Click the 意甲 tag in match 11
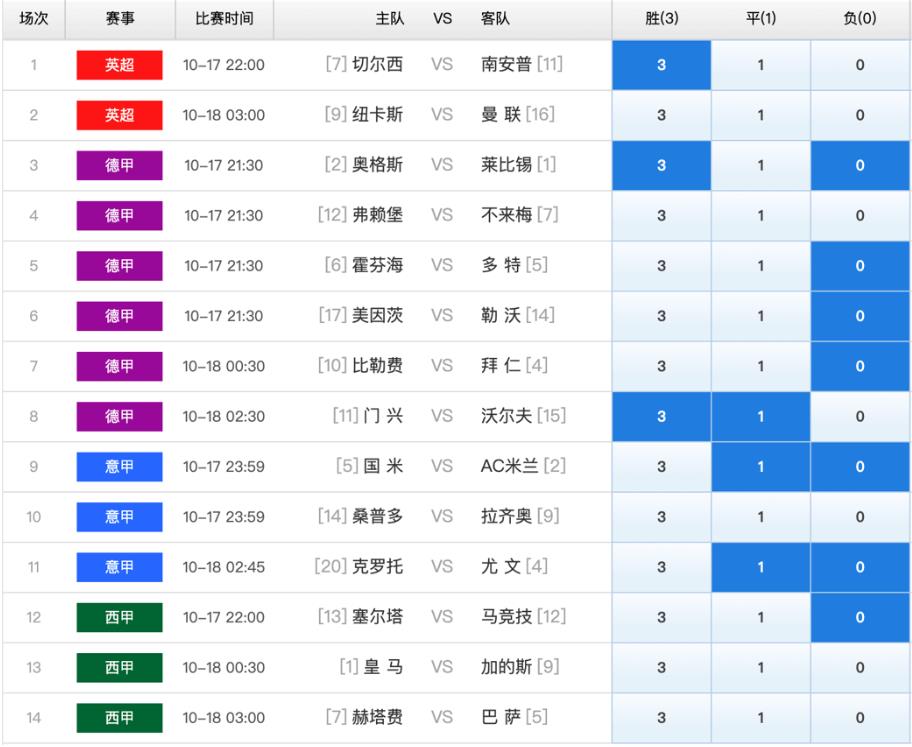The height and width of the screenshot is (747, 912). tap(119, 567)
